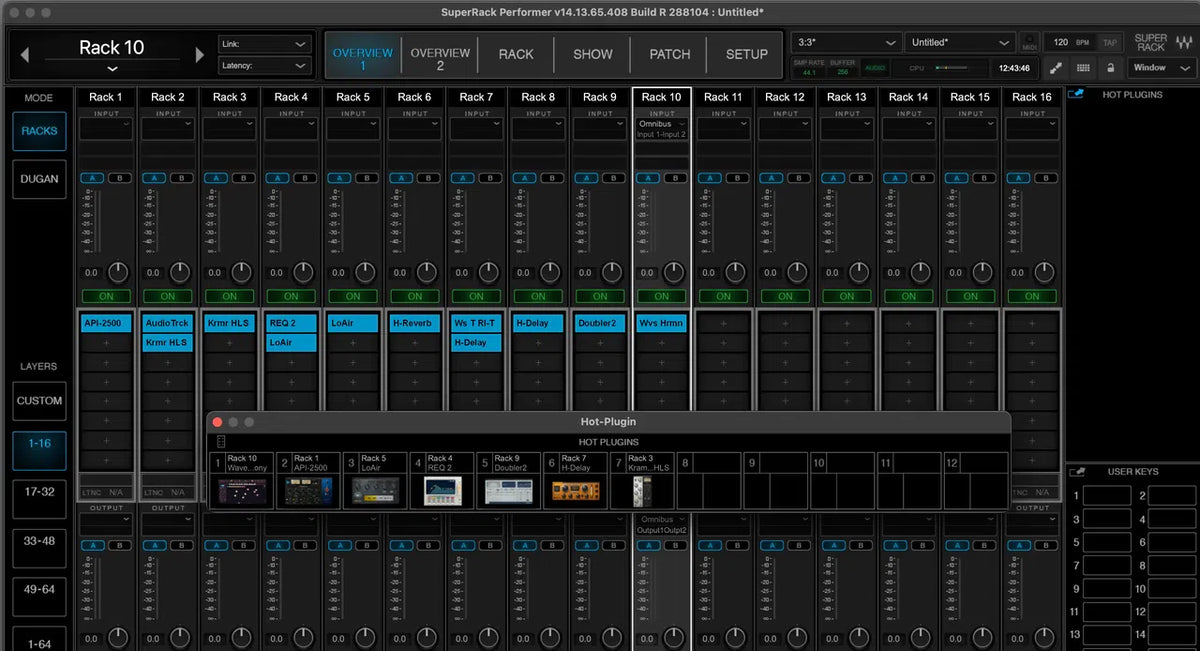Expand the Untitled session dropdown

click(x=958, y=42)
